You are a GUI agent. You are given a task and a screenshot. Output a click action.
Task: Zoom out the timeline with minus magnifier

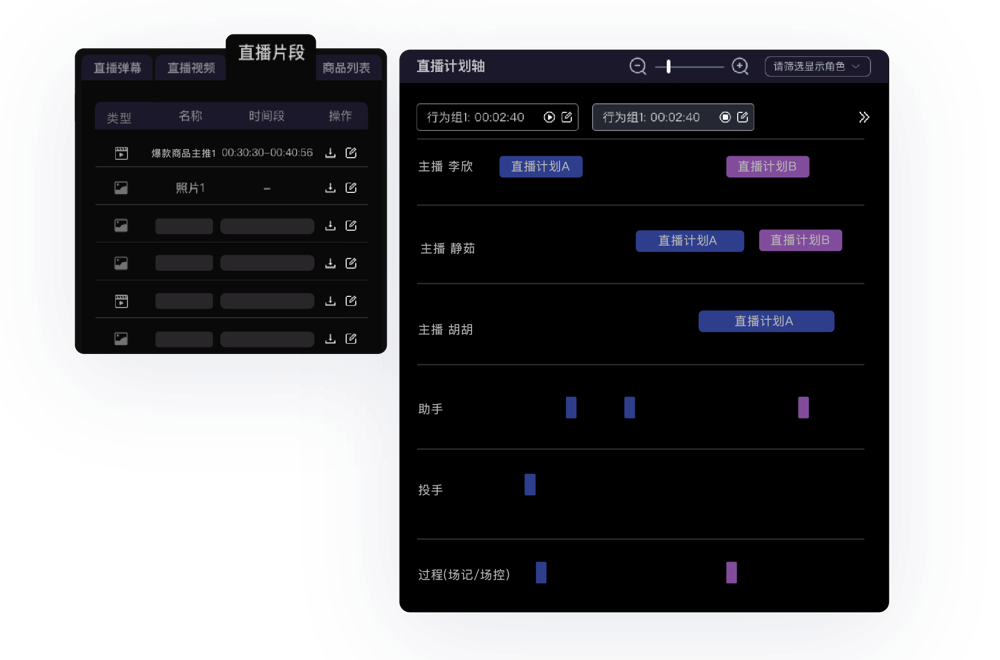[x=638, y=66]
